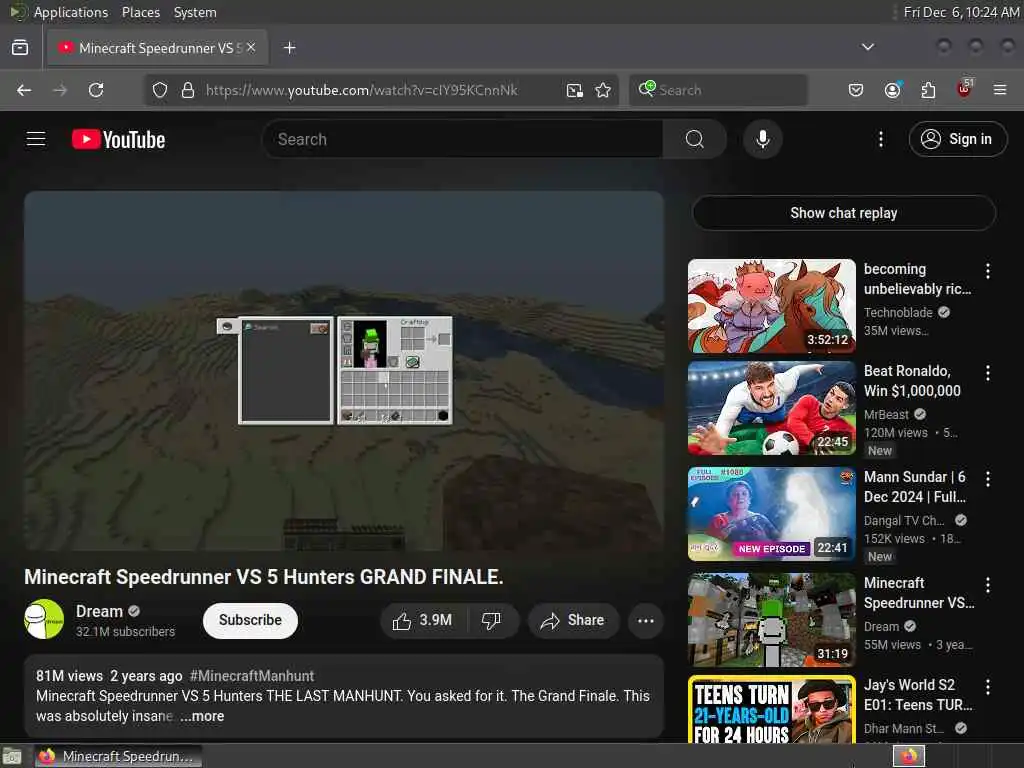
Task: Open Minecraft Speedrunner VS suggested thumbnail
Action: [771, 620]
